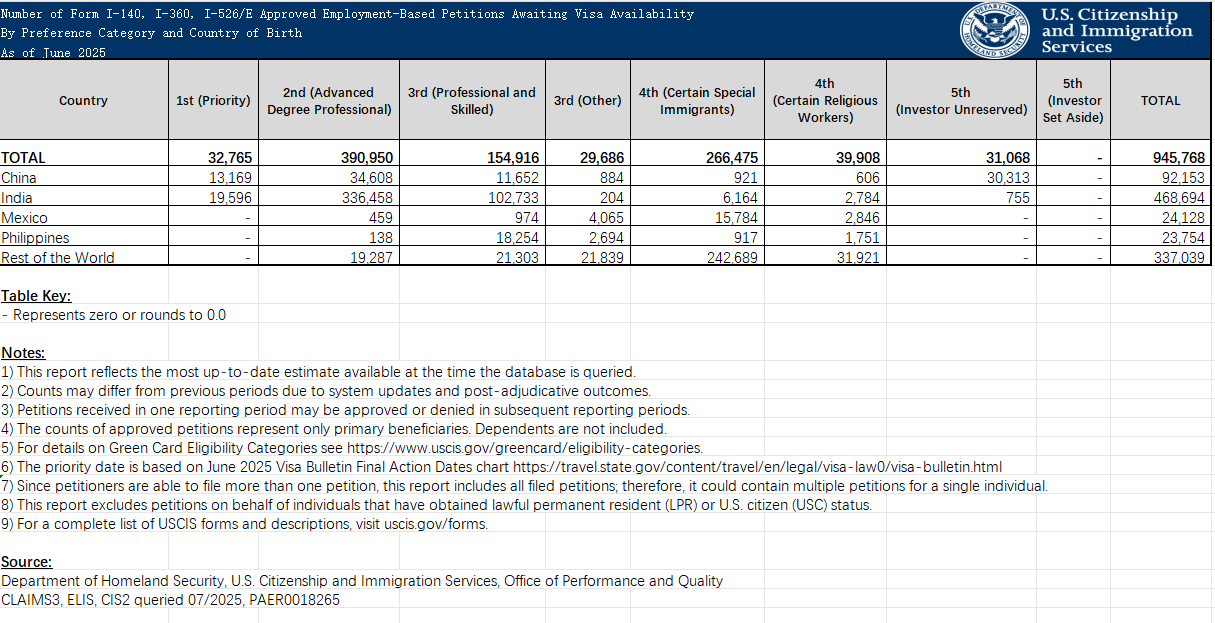Select India cell 19,596

tap(214, 198)
